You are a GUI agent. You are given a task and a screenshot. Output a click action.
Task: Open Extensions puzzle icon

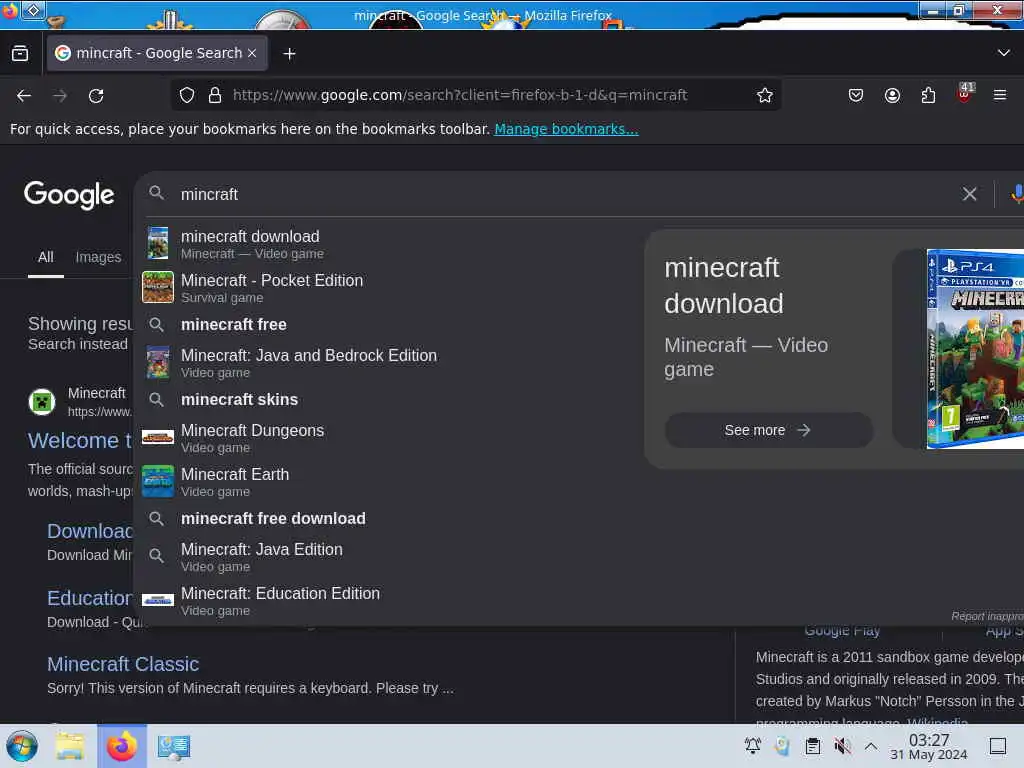[x=928, y=95]
